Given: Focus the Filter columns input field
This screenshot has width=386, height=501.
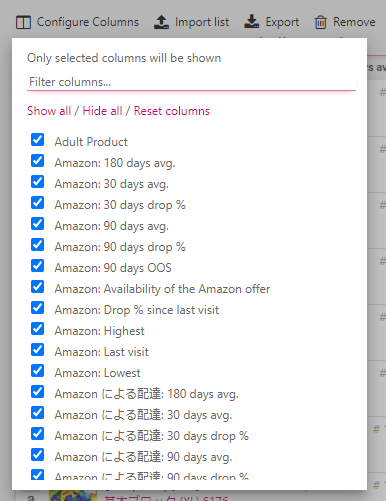Looking at the screenshot, I should [x=191, y=82].
